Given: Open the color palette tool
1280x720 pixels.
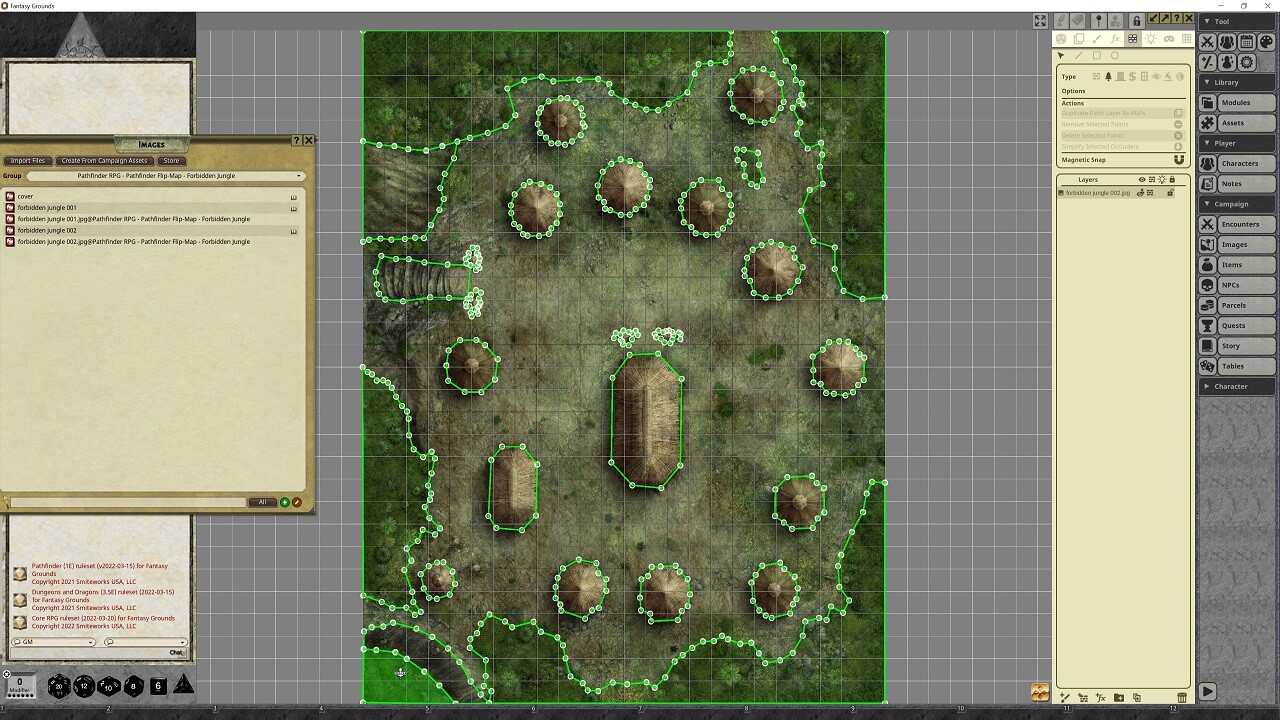Looking at the screenshot, I should click(x=1265, y=42).
